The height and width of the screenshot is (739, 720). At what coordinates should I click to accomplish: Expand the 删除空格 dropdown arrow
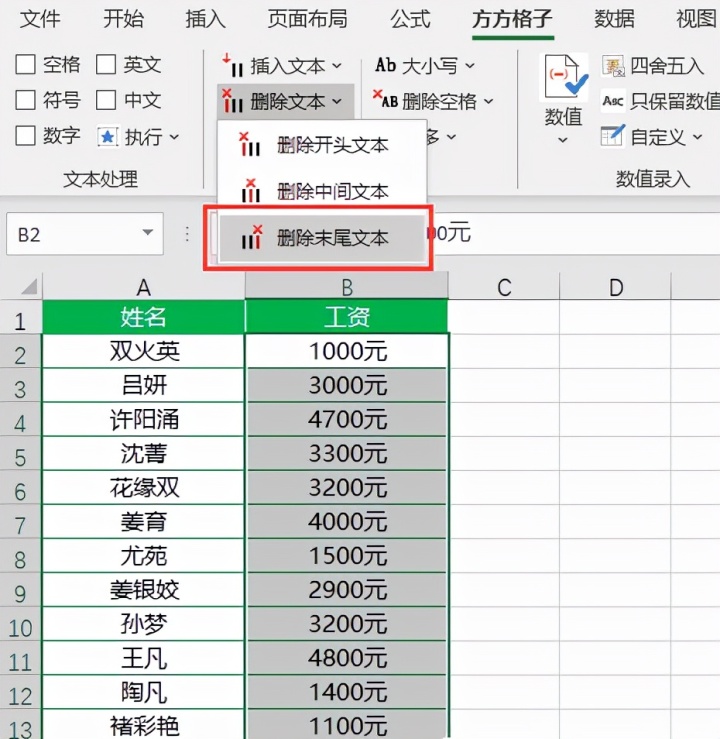[489, 101]
